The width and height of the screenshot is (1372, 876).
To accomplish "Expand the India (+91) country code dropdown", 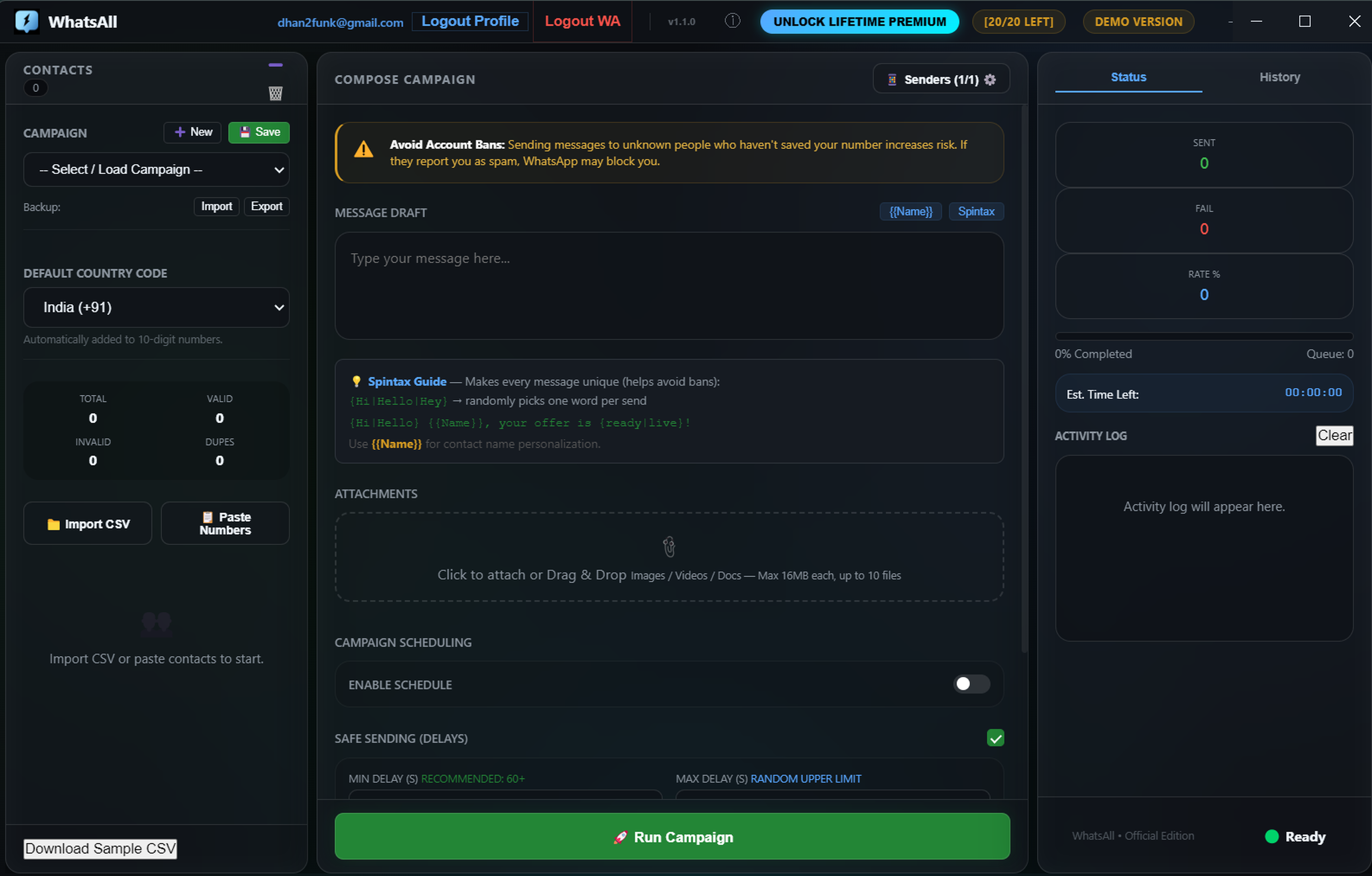I will click(156, 307).
